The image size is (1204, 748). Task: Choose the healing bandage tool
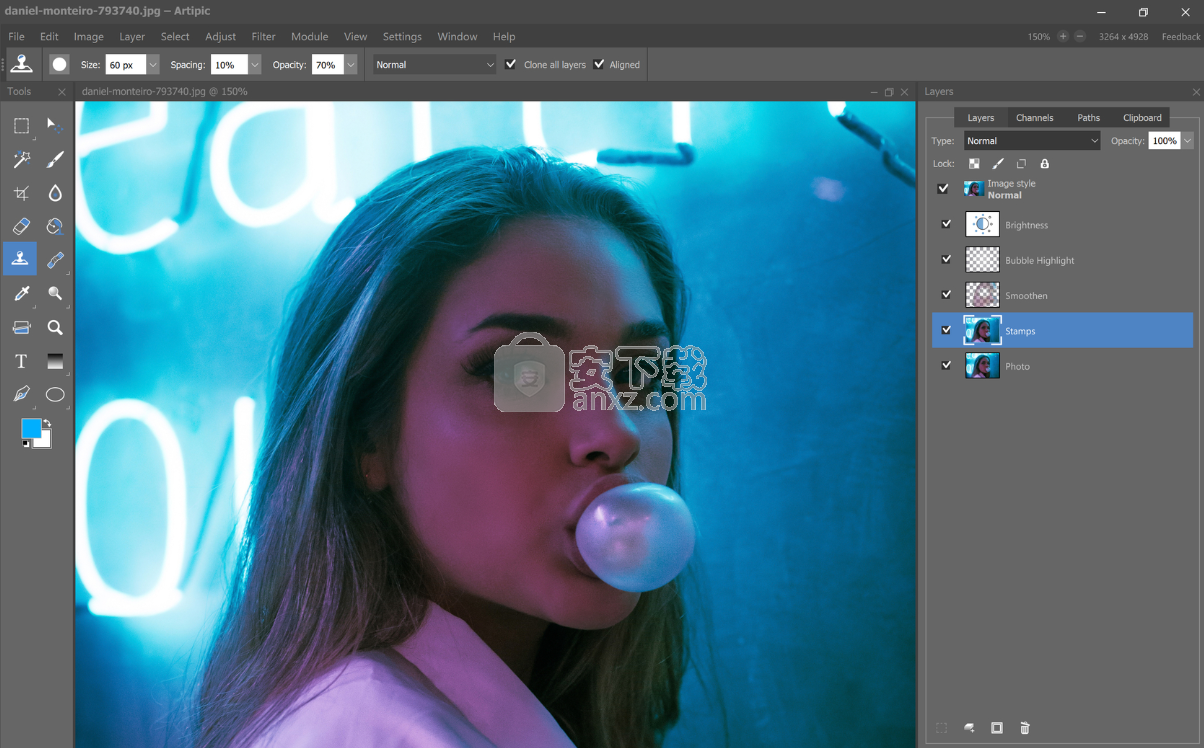point(55,260)
